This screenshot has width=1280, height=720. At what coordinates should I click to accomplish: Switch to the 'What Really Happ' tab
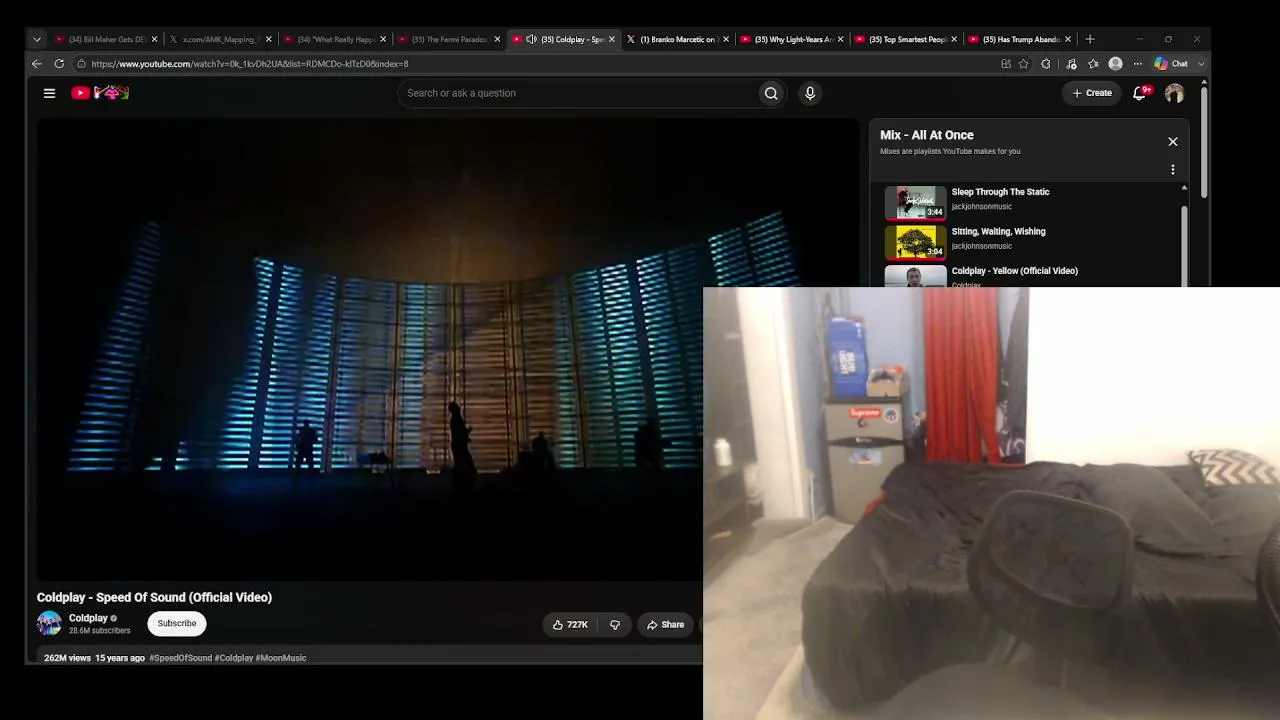334,40
